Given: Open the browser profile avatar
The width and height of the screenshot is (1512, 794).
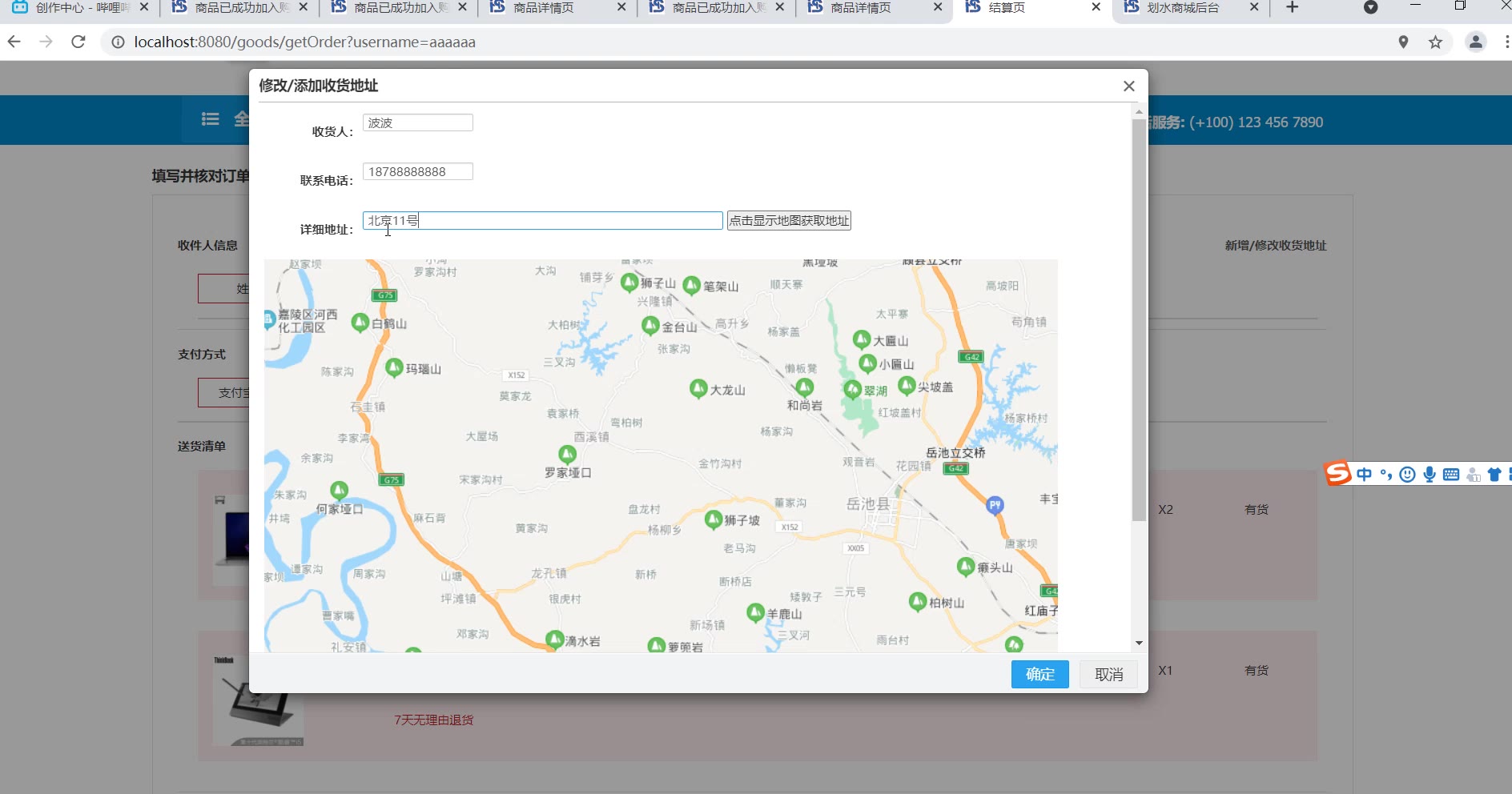Looking at the screenshot, I should 1475,42.
